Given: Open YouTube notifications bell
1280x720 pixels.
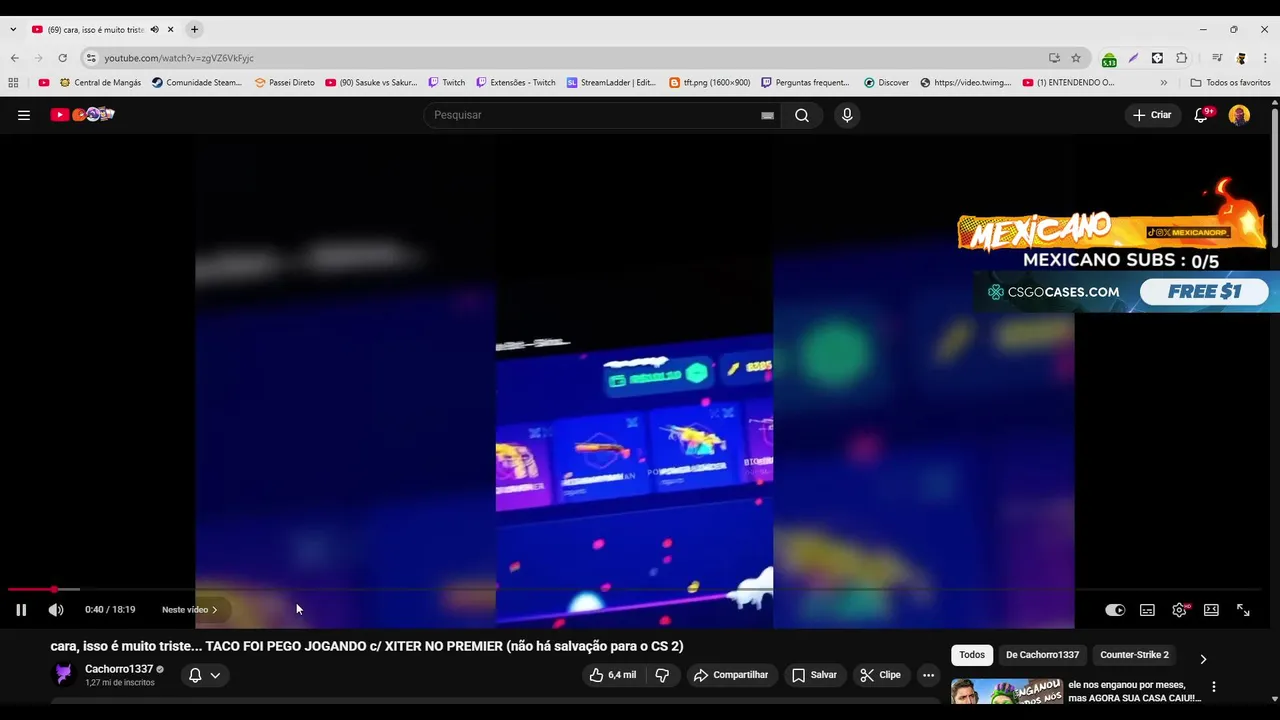Looking at the screenshot, I should coord(1202,115).
